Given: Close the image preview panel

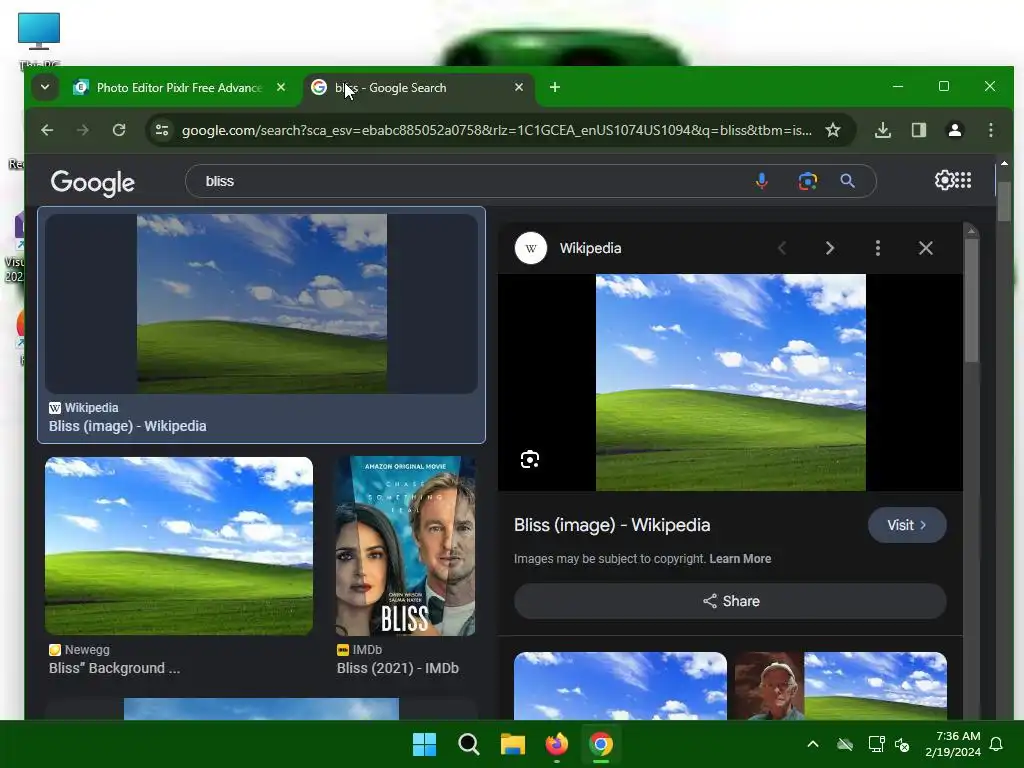Looking at the screenshot, I should (x=925, y=248).
